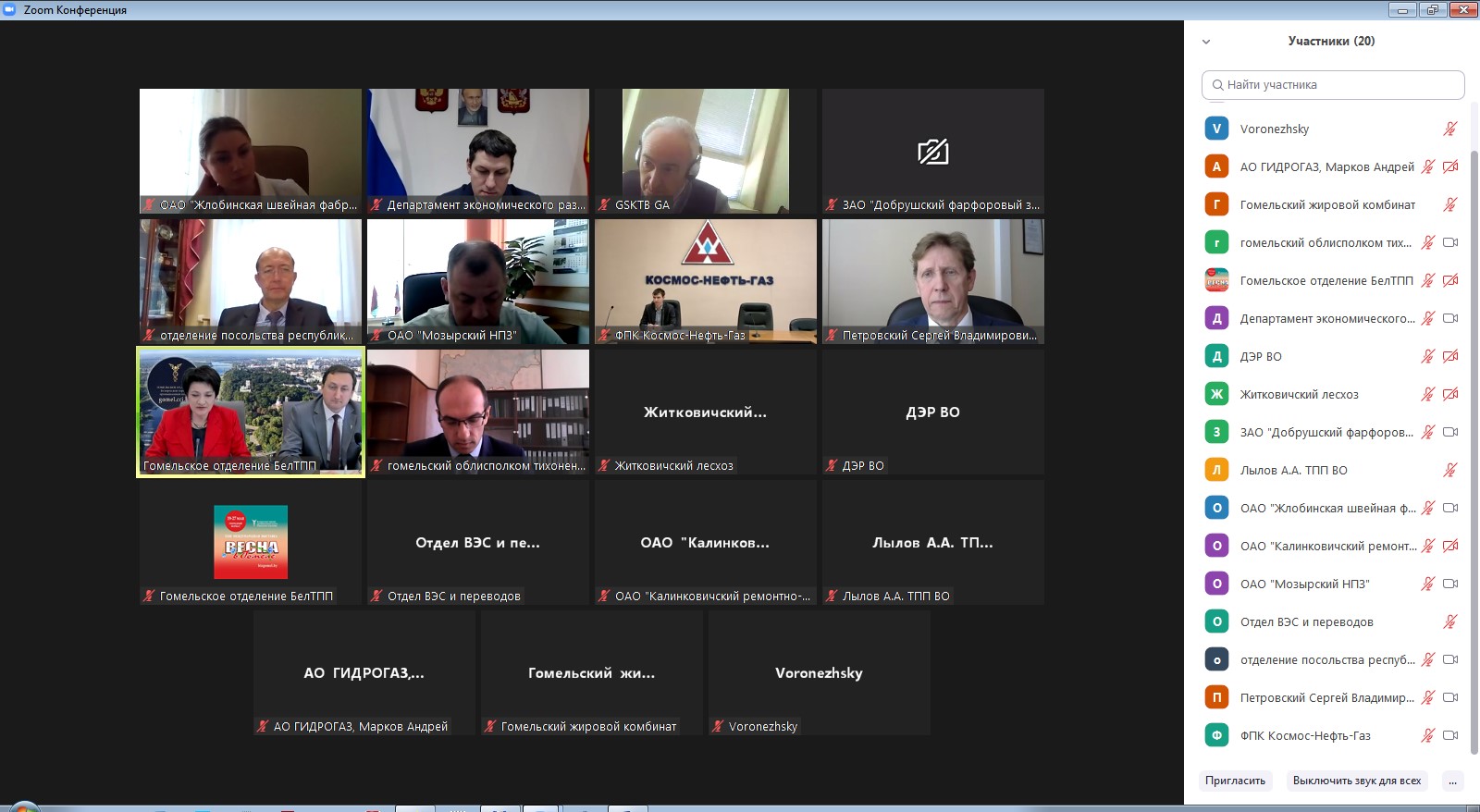Click the magnifier icon in the participant search box

tap(1217, 85)
